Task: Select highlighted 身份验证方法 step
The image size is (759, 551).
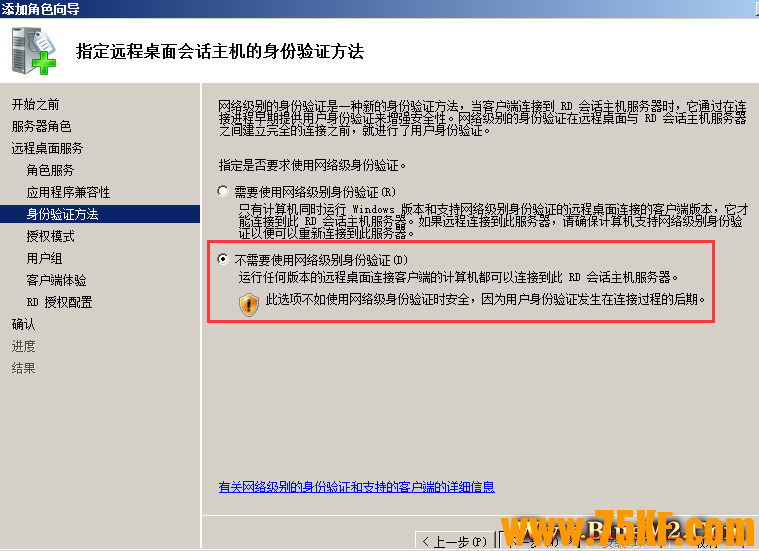Action: pos(62,214)
